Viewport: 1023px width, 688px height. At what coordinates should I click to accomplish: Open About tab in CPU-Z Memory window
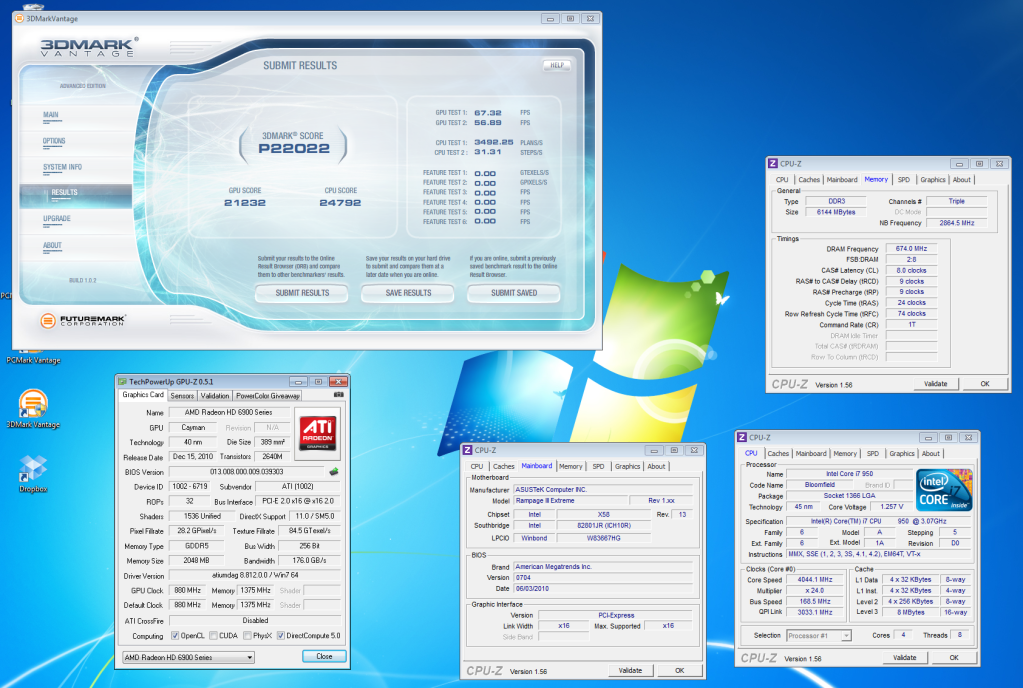click(962, 180)
